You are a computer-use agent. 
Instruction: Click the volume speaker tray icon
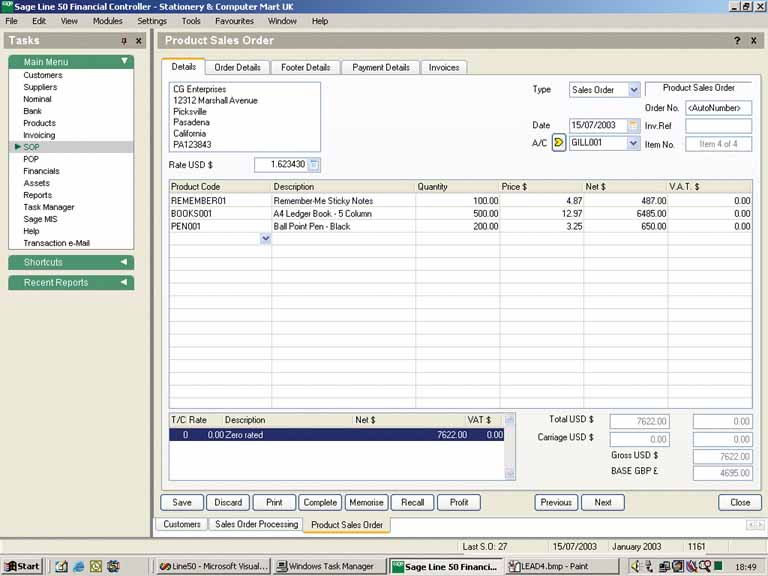click(636, 566)
